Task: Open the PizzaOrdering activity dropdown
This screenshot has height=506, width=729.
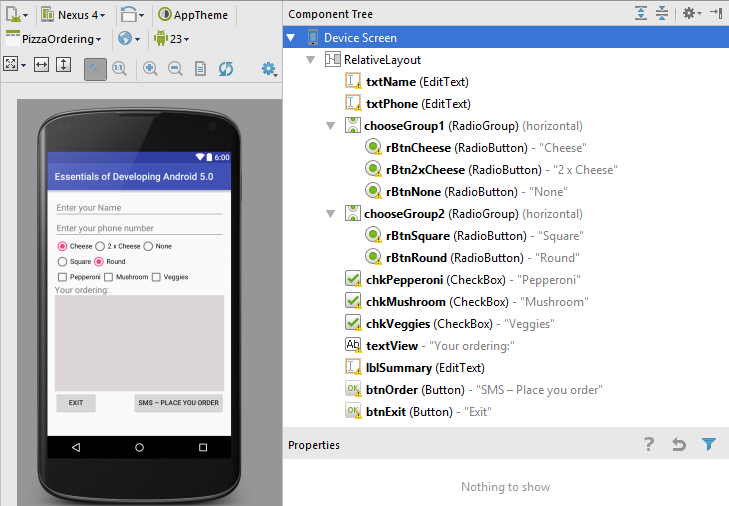Action: [x=53, y=39]
